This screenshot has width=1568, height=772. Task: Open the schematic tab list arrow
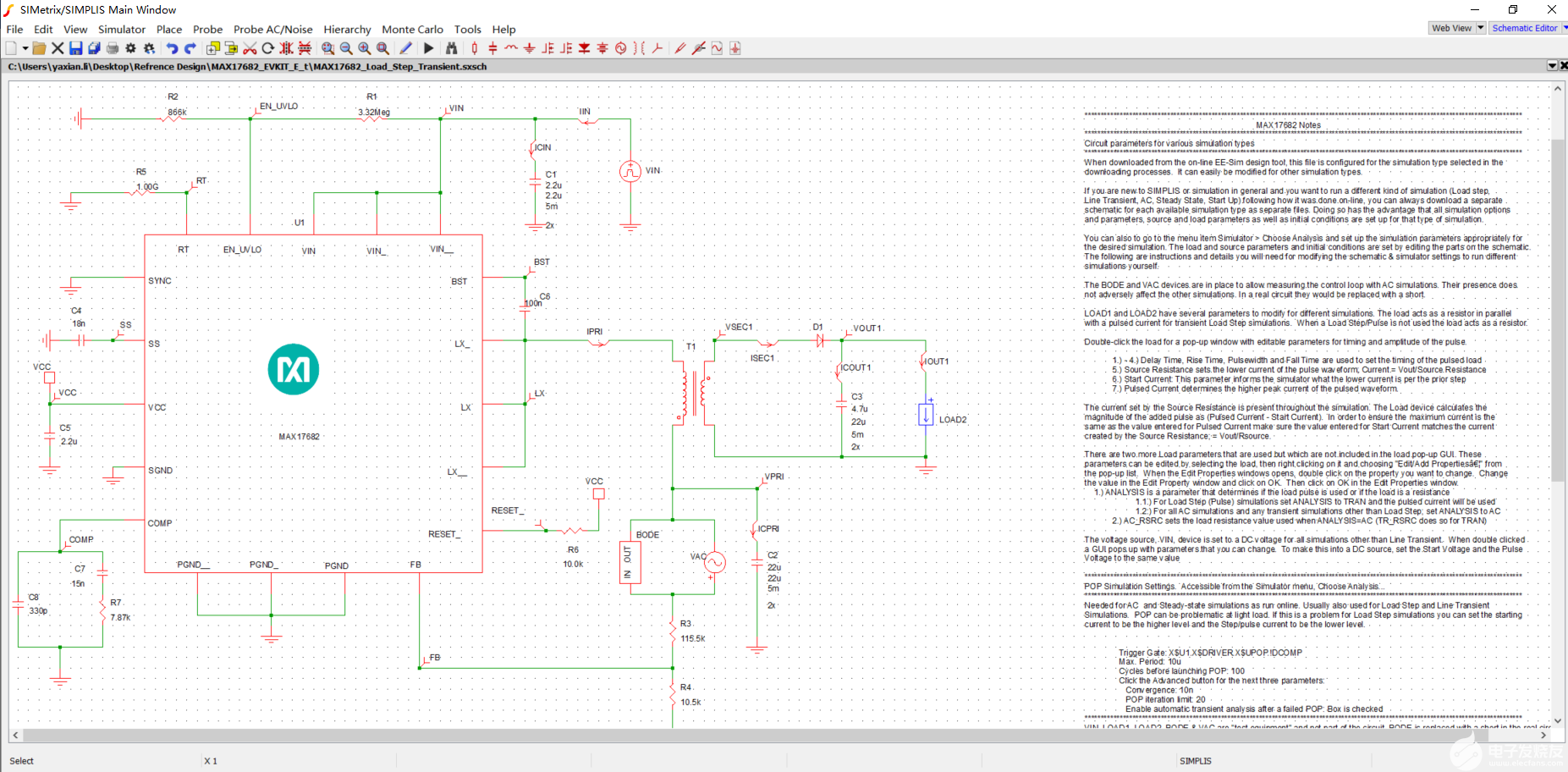pyautogui.click(x=1552, y=65)
